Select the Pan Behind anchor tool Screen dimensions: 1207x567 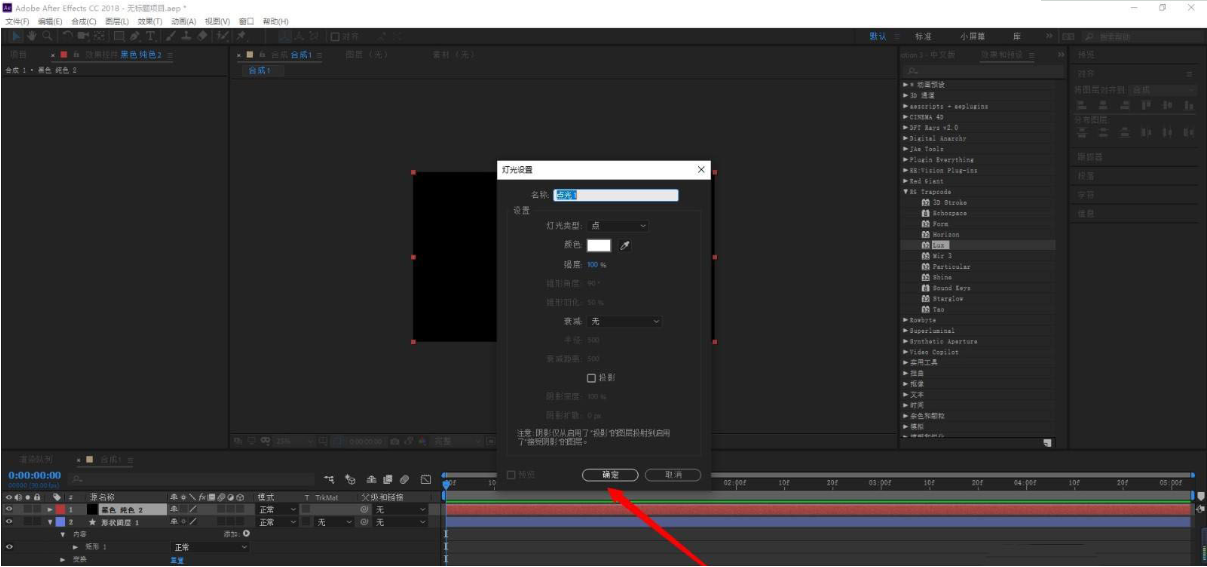(x=98, y=36)
